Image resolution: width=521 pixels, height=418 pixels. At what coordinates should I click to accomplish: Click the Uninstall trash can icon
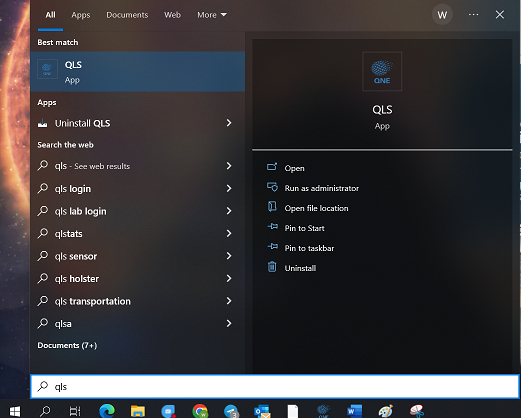coord(272,267)
